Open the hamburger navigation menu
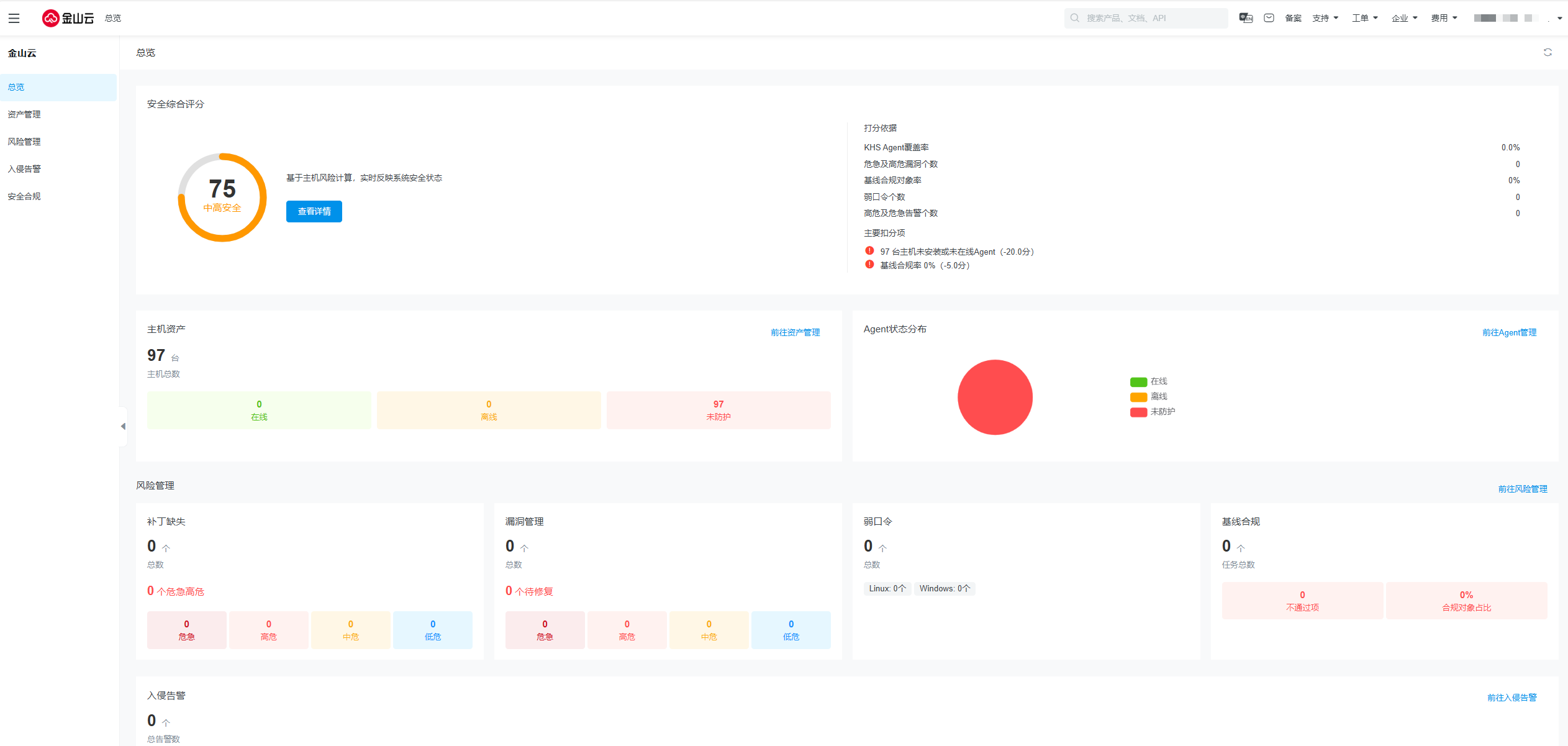 [14, 18]
